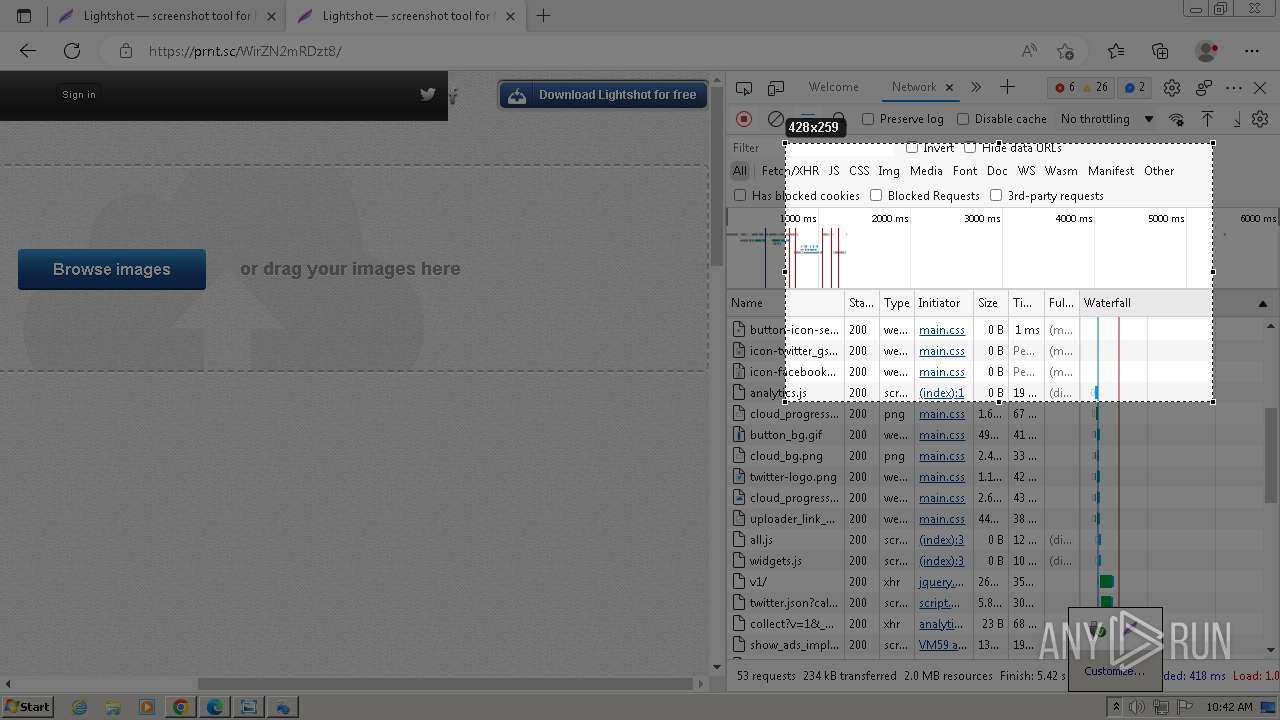Viewport: 1280px width, 720px height.
Task: Sort by the Name column header
Action: point(786,303)
